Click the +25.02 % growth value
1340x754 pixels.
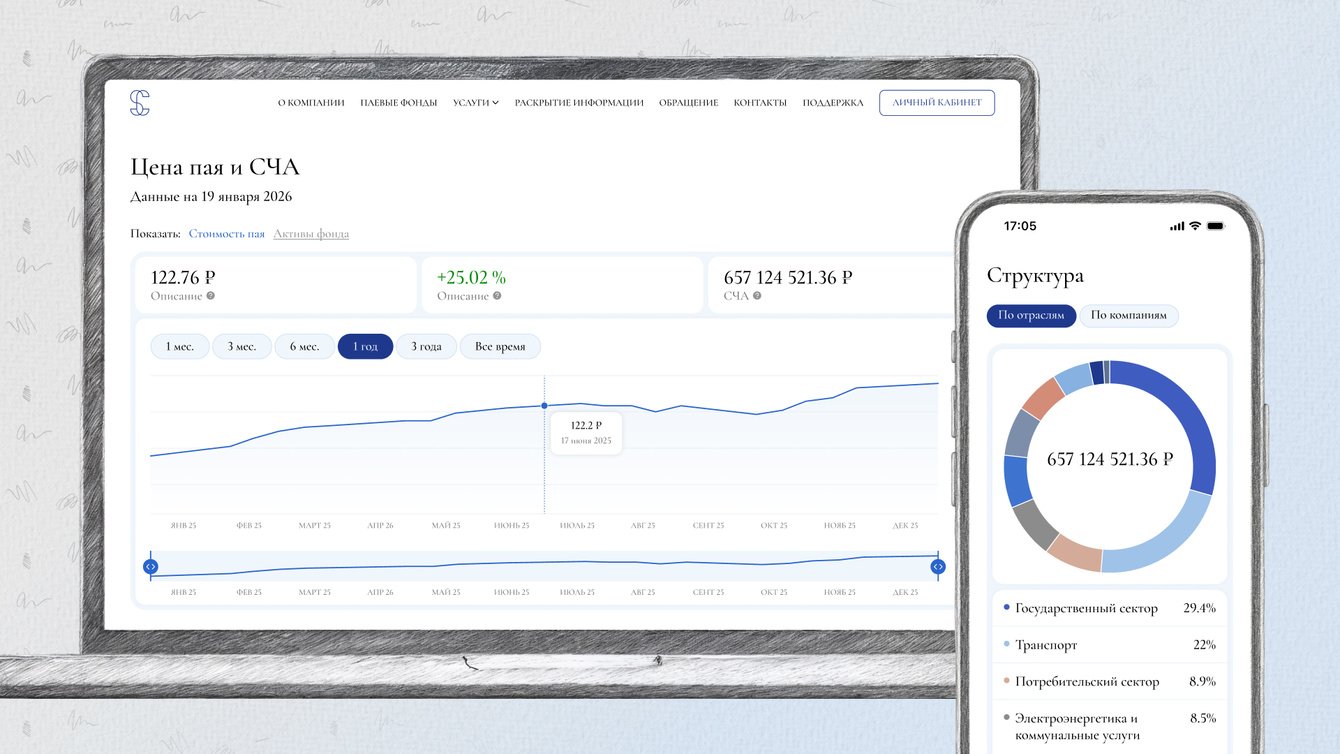(471, 277)
